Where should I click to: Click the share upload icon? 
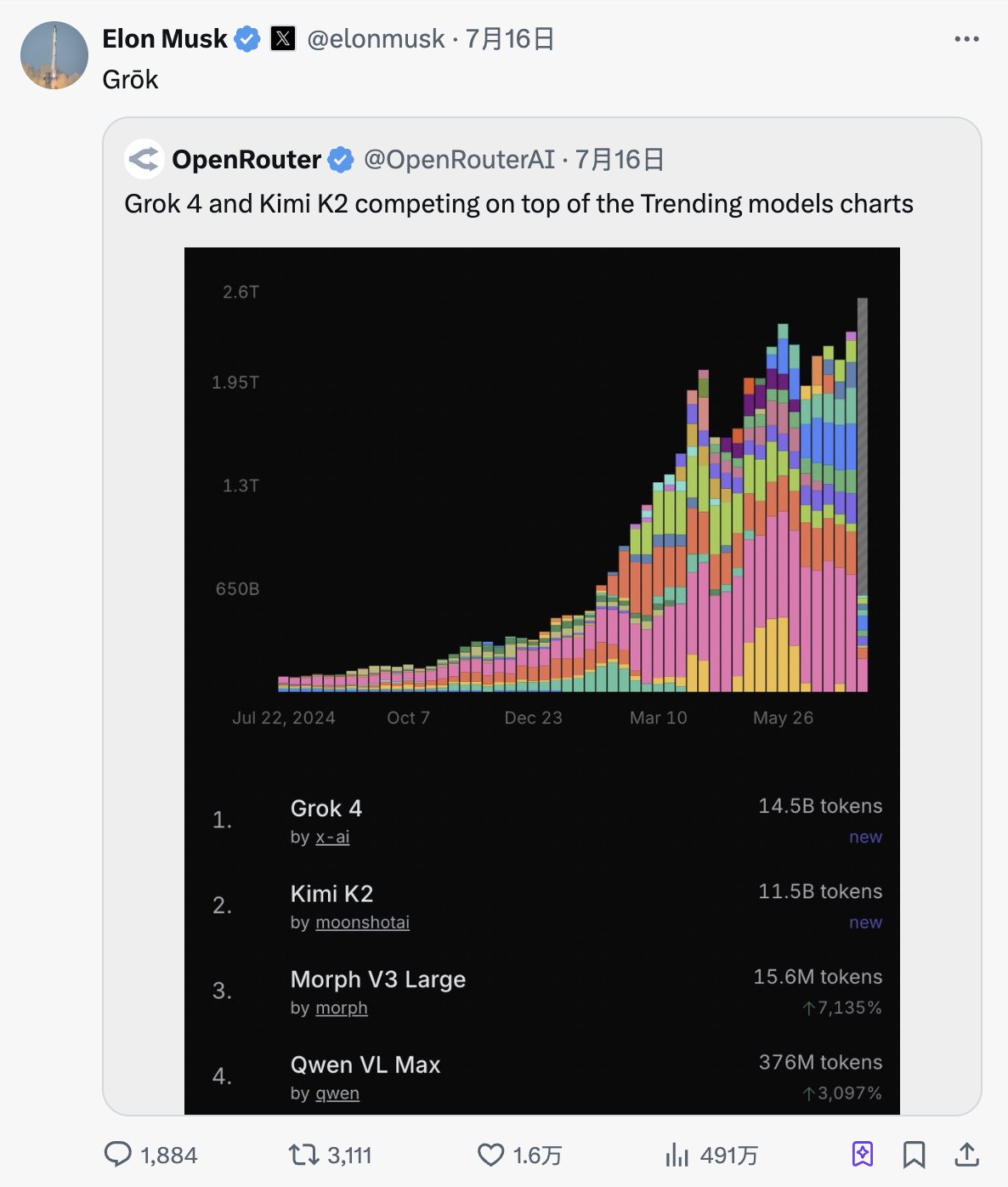966,1154
